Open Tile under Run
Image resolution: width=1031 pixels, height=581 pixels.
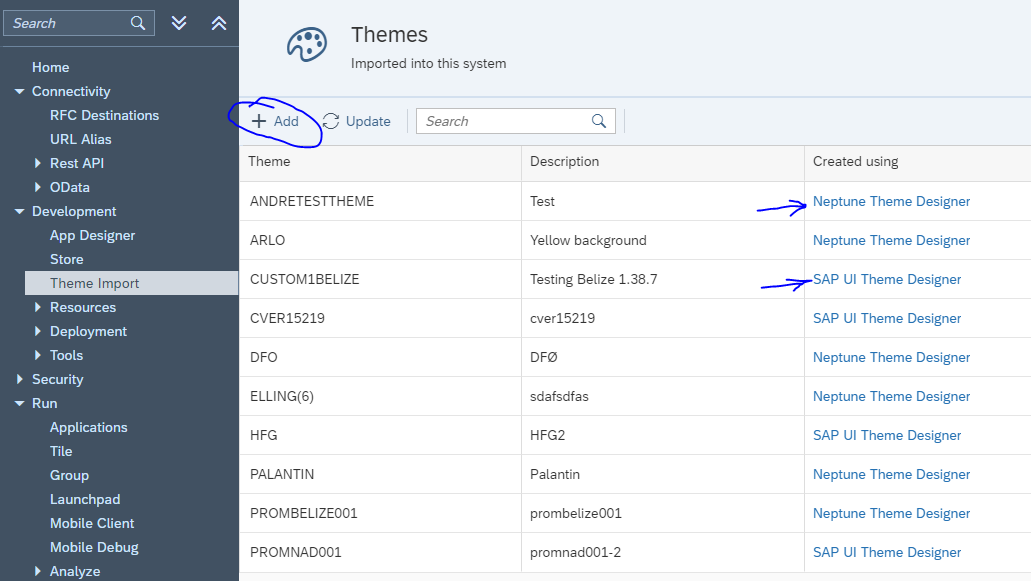[61, 452]
